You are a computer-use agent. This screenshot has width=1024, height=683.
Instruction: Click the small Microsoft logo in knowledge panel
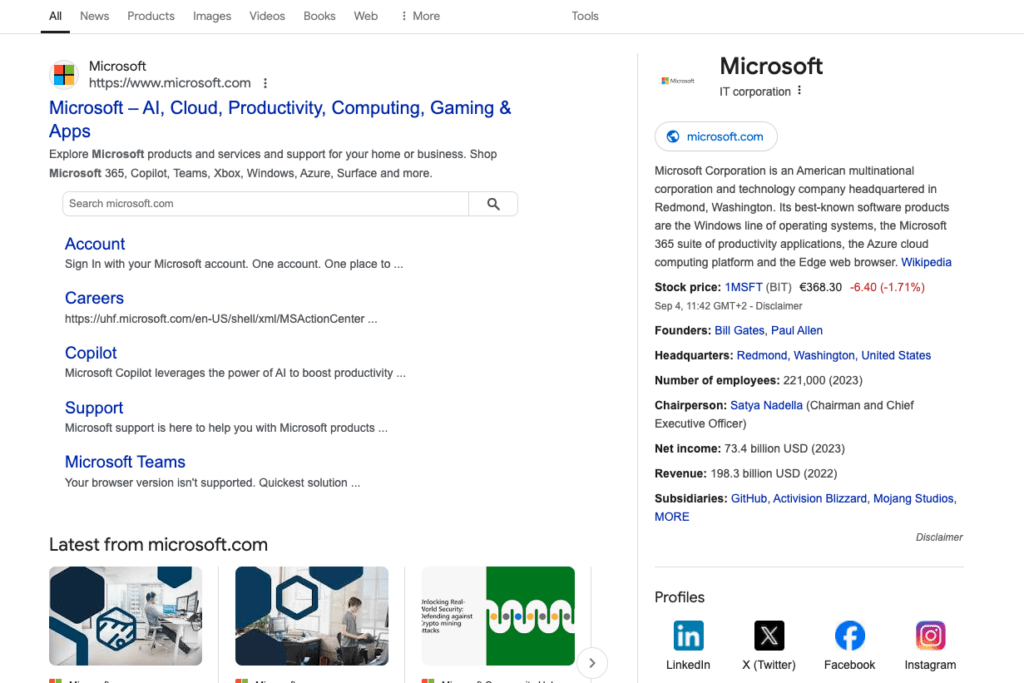[678, 81]
